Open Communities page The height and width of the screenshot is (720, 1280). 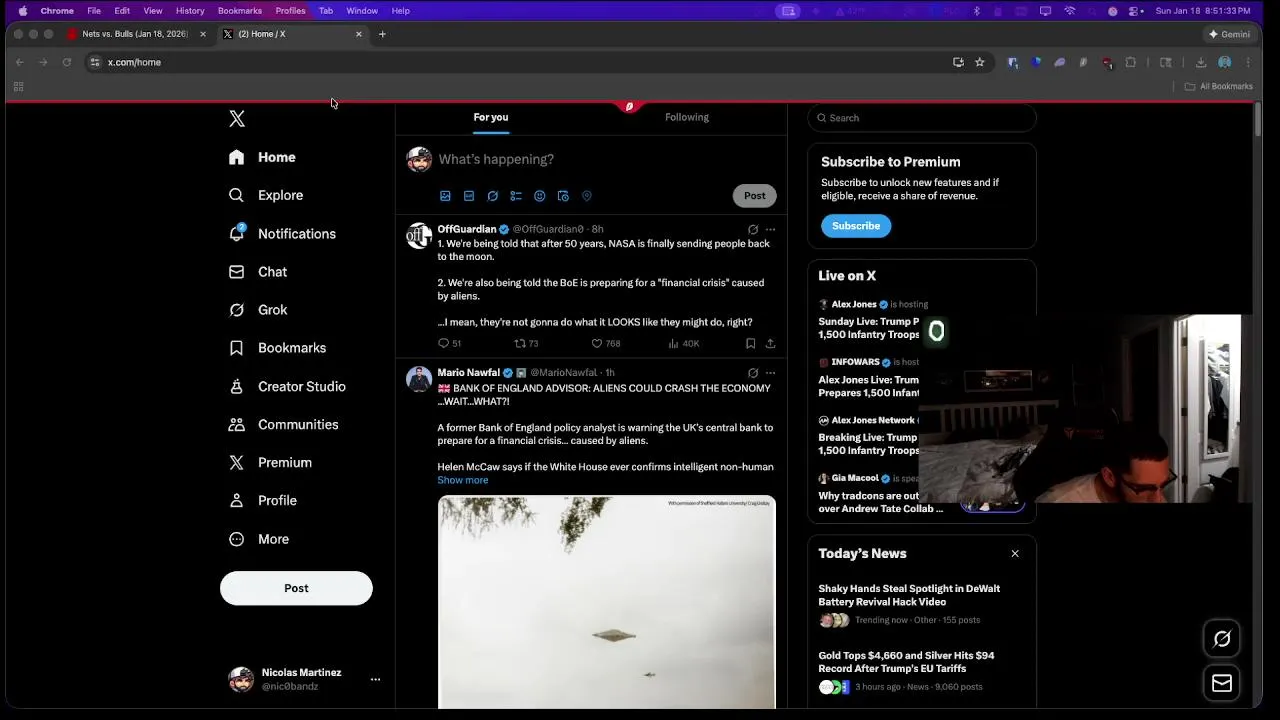(x=283, y=424)
